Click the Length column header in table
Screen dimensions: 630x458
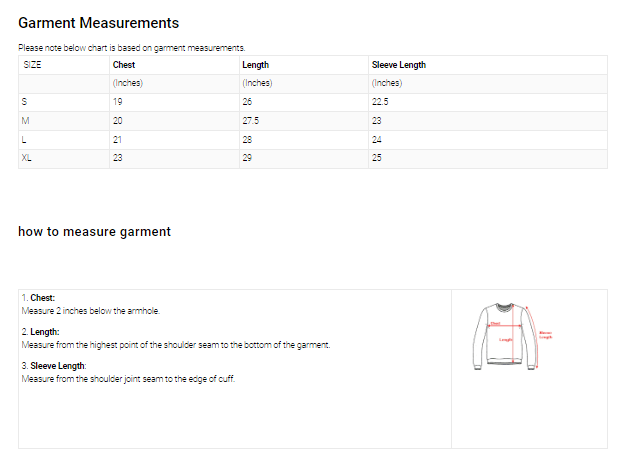pos(255,65)
